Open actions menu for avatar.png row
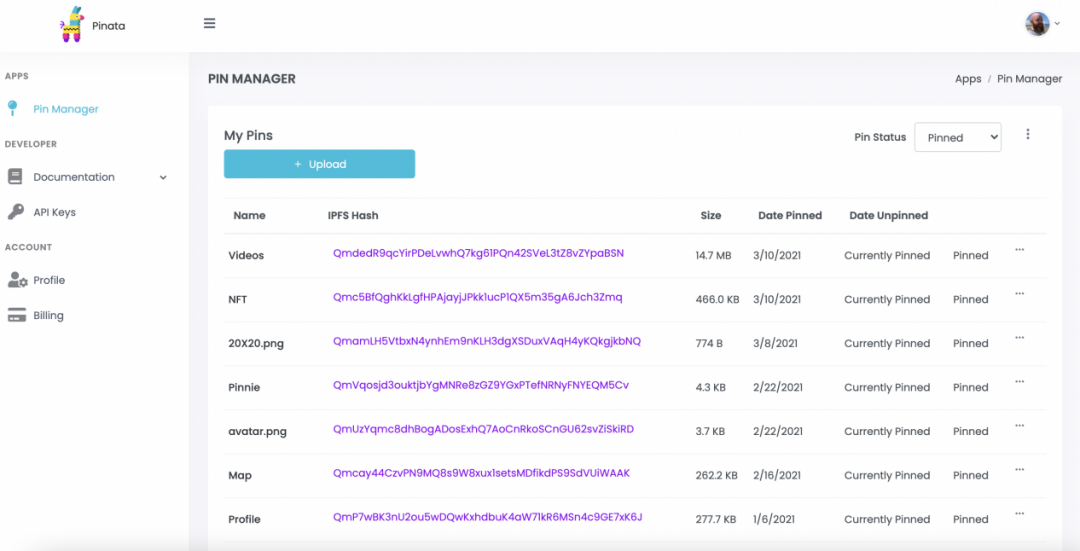 pyautogui.click(x=1019, y=426)
